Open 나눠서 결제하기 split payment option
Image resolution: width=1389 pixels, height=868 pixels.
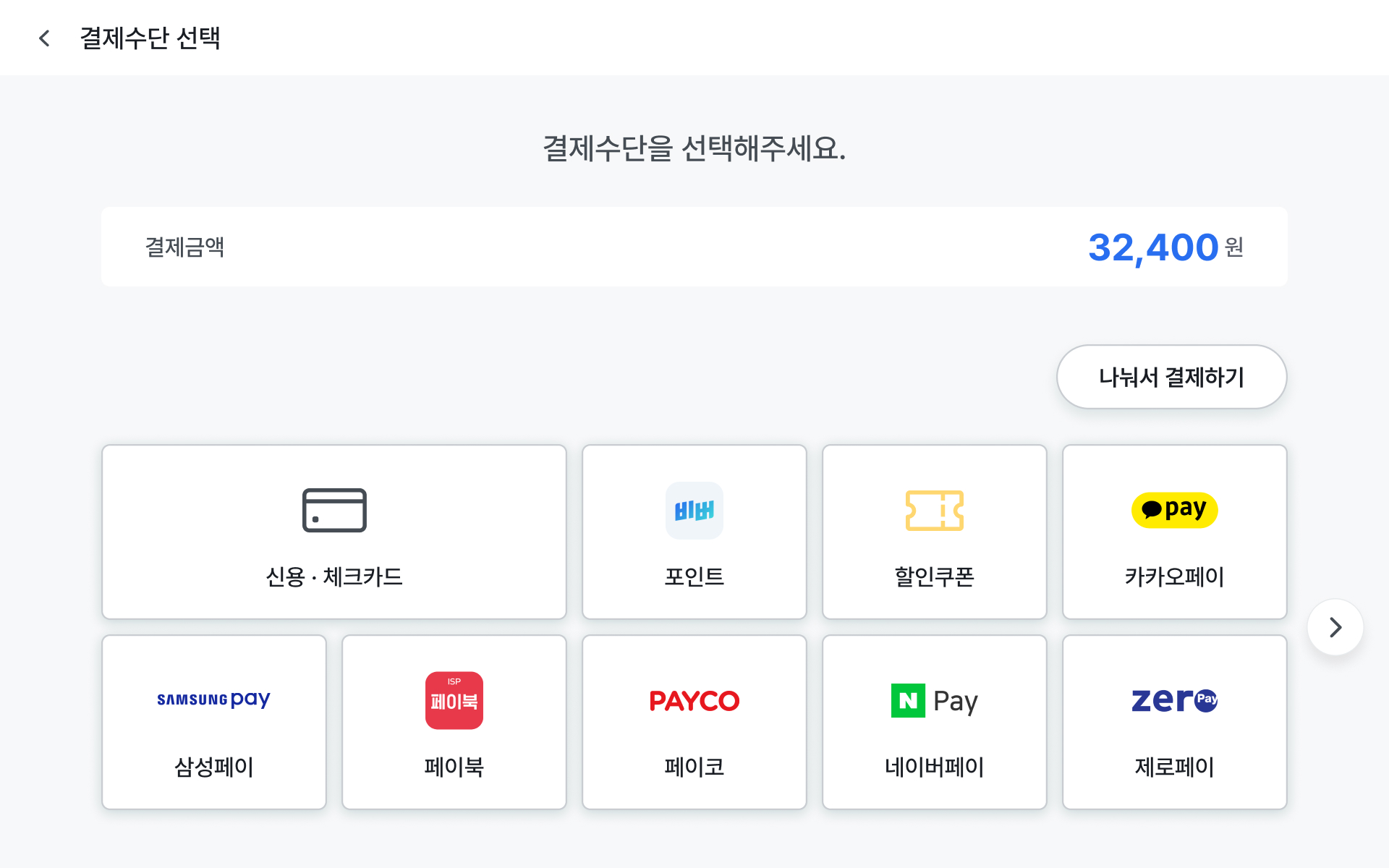tap(1171, 376)
